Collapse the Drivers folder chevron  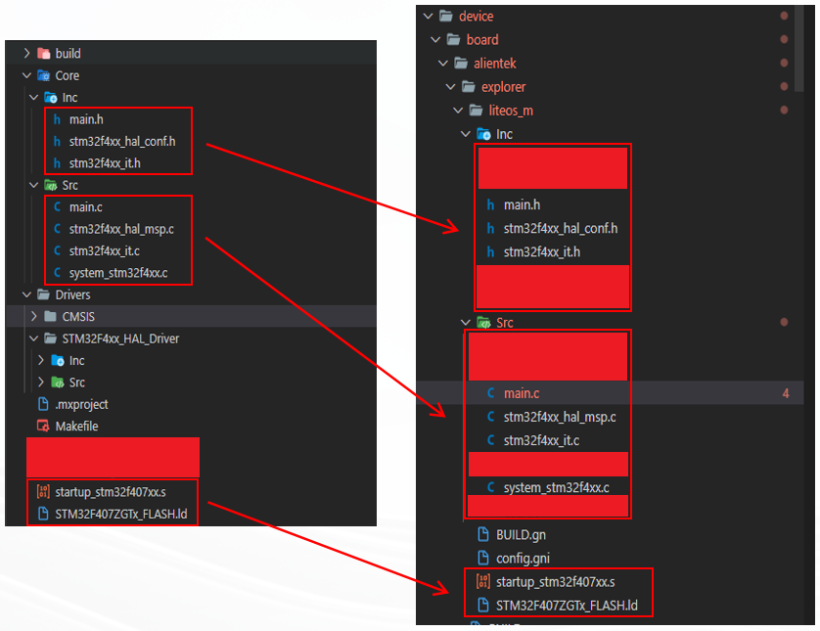coord(27,295)
